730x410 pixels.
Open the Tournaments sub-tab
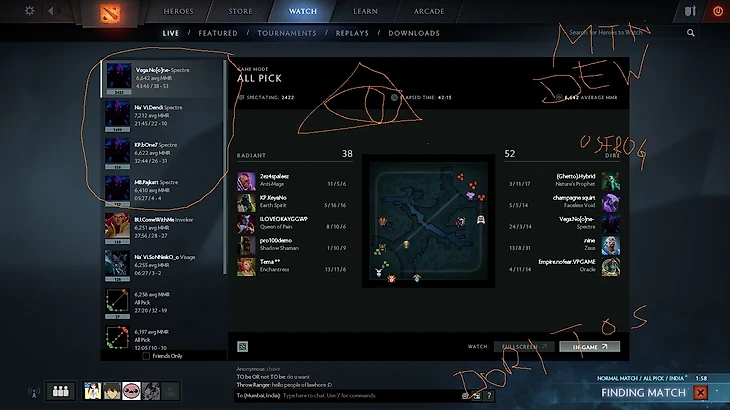point(287,33)
